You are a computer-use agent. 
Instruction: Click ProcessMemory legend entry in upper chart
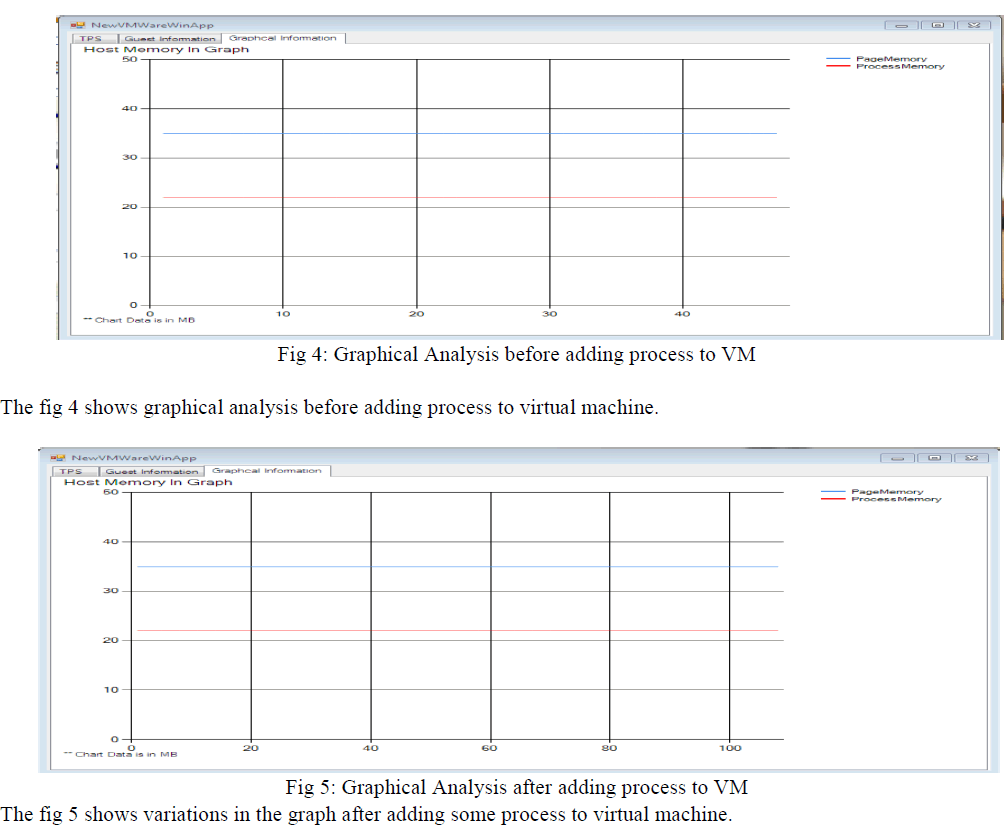coord(899,67)
